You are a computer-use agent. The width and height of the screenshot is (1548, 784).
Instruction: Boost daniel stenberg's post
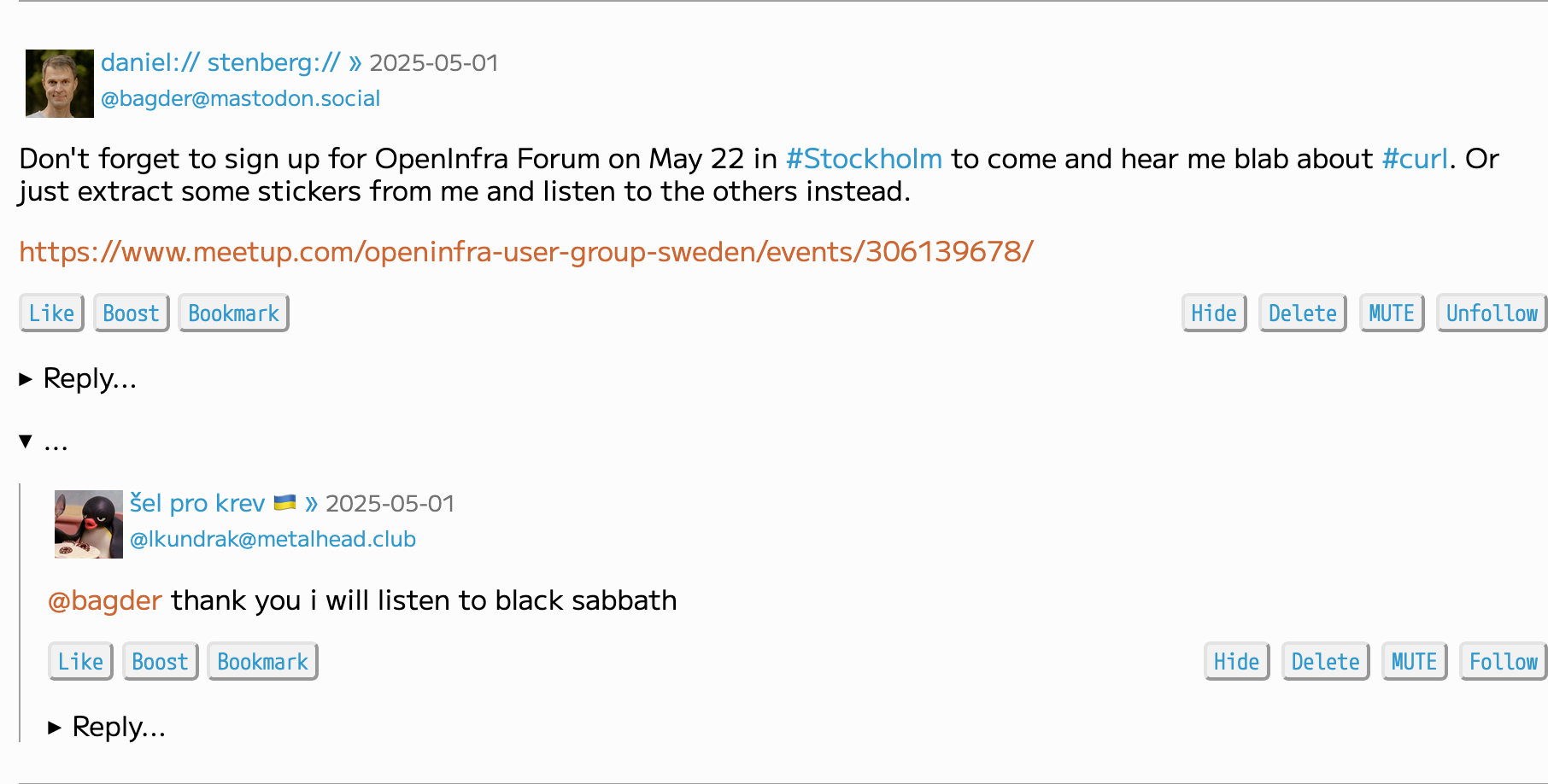pyautogui.click(x=131, y=313)
